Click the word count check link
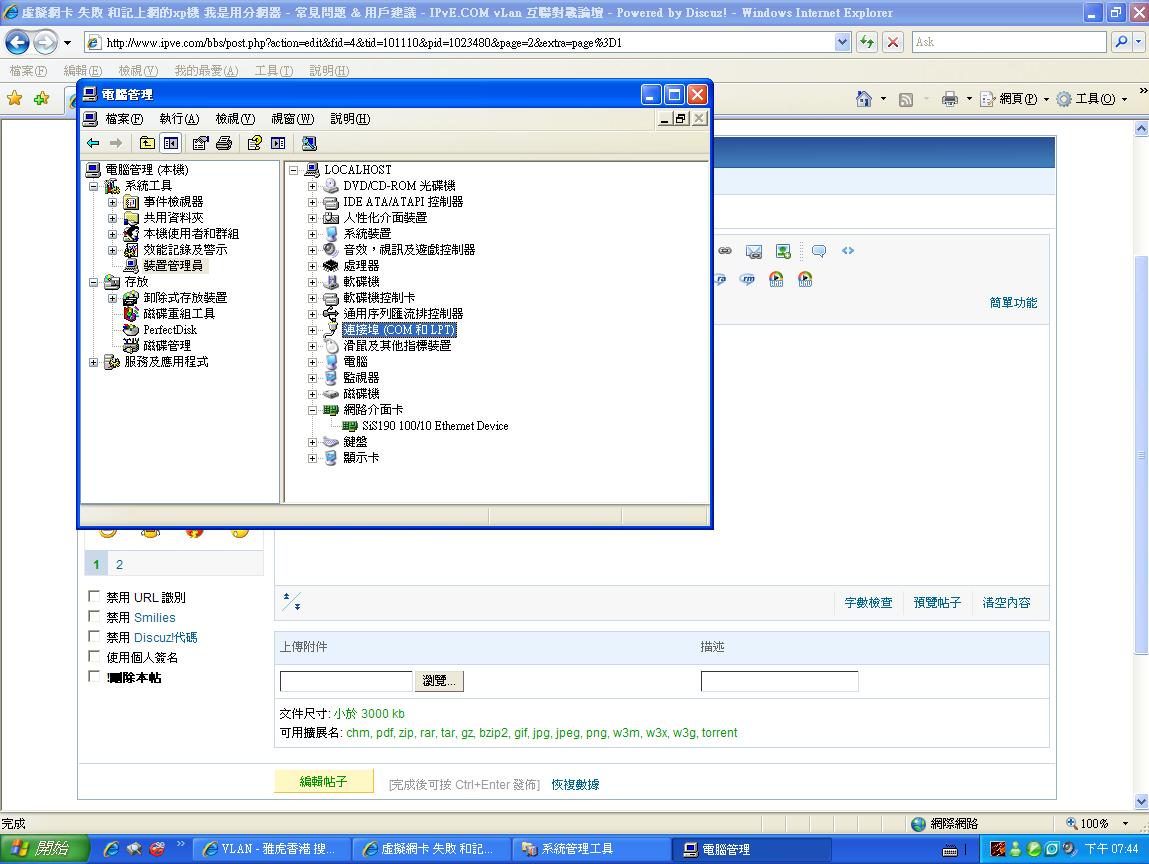This screenshot has width=1149, height=864. (x=868, y=602)
